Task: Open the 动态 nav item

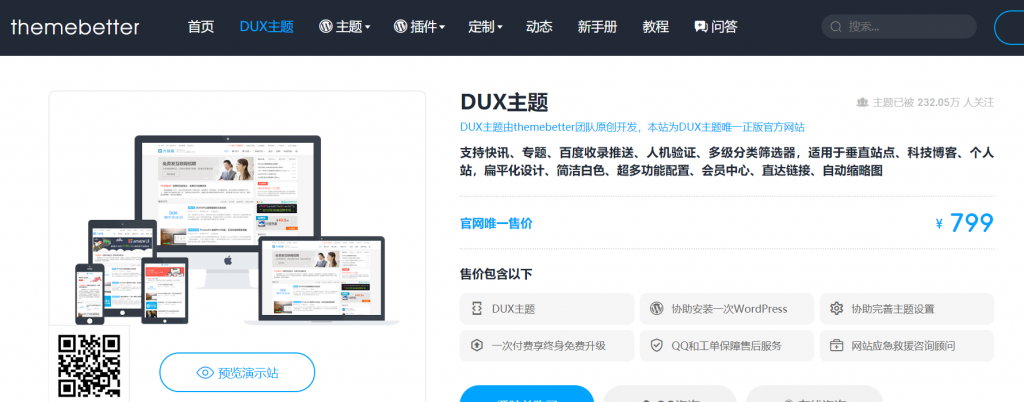Action: (539, 27)
